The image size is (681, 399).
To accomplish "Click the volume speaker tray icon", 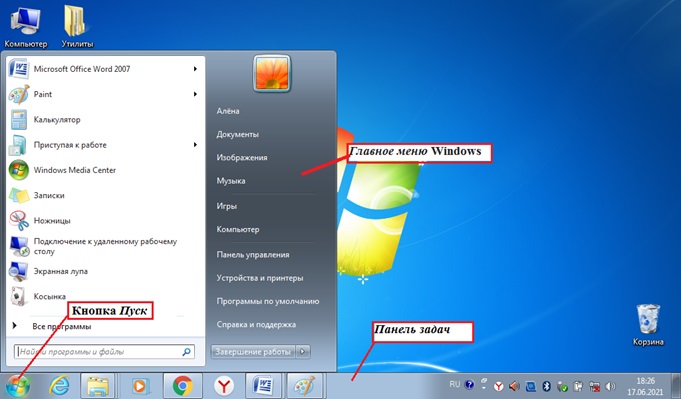I will [x=610, y=386].
